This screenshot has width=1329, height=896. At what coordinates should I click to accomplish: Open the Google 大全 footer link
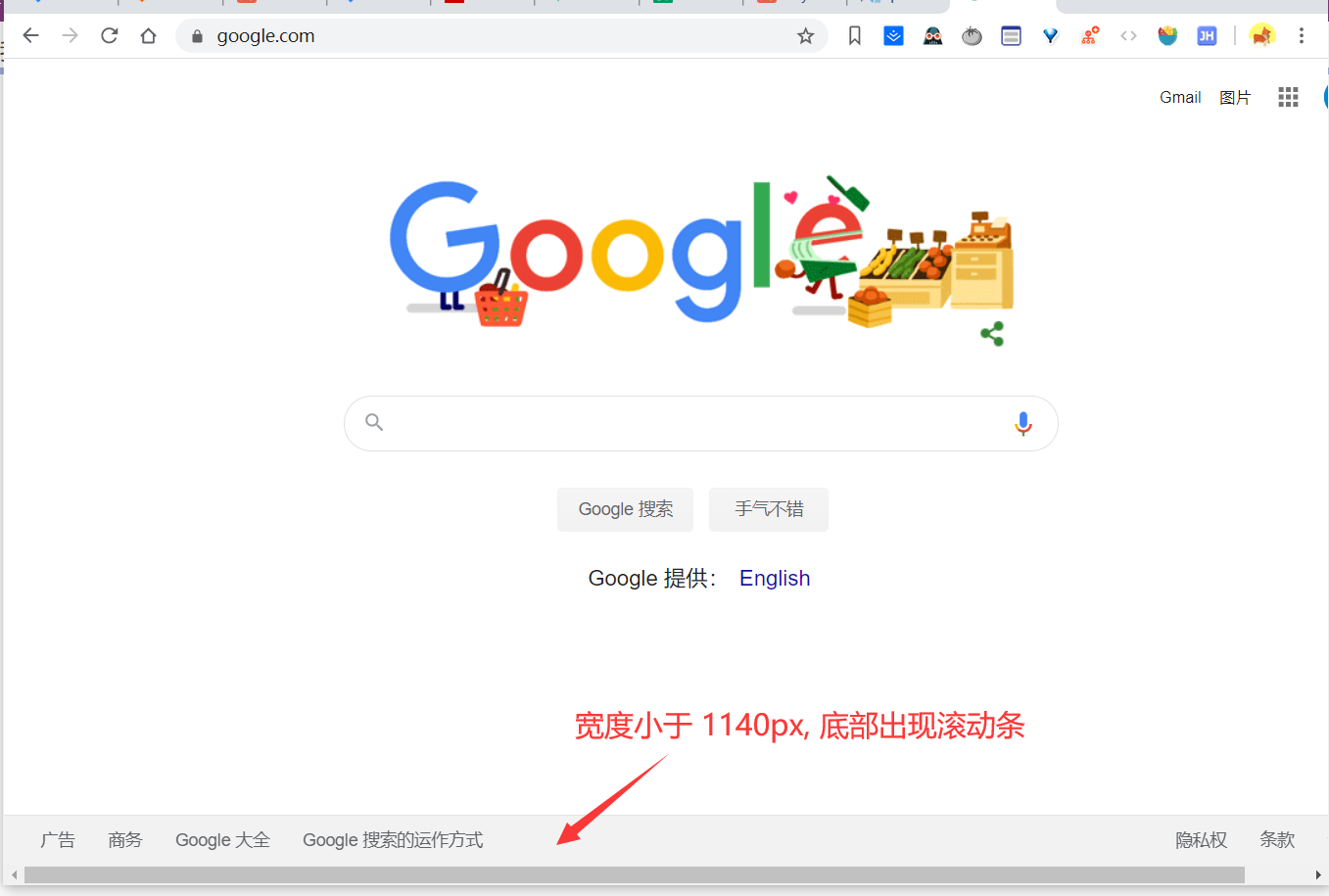[222, 840]
